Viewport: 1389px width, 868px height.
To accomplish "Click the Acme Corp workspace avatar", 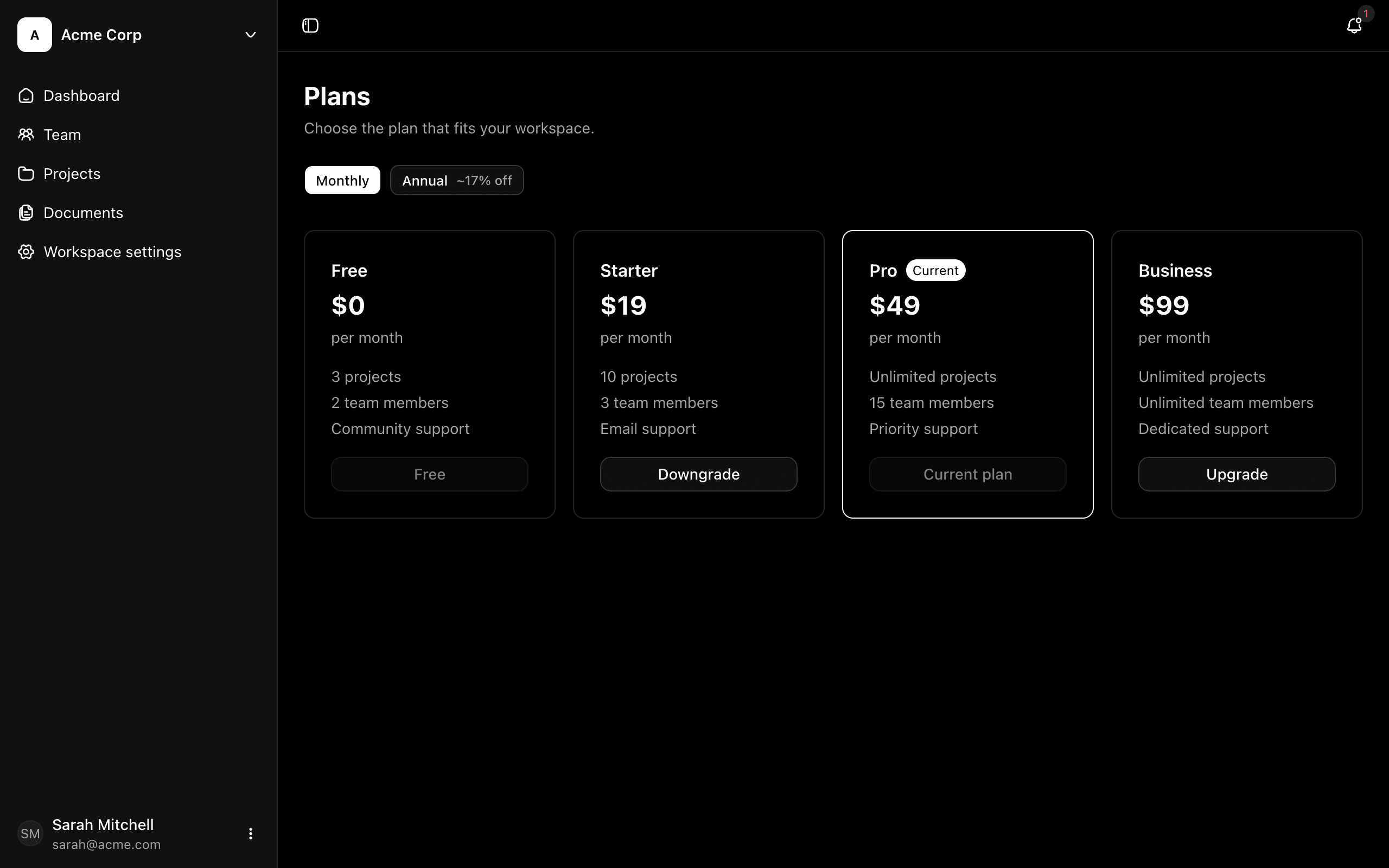I will pyautogui.click(x=33, y=34).
